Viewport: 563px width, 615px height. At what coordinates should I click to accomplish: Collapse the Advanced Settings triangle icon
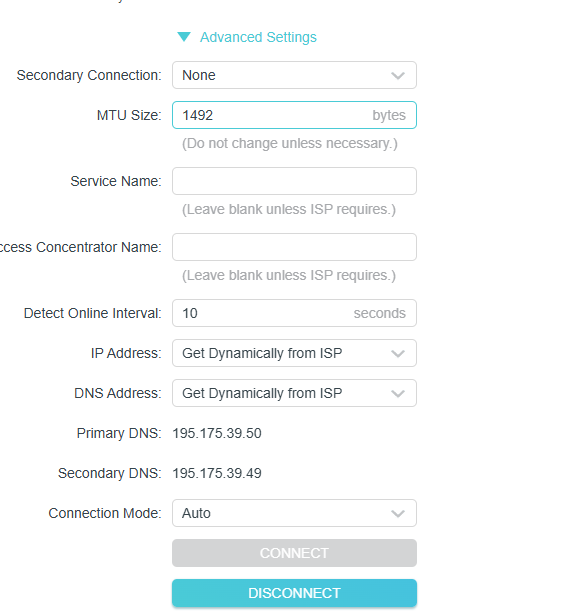[184, 37]
